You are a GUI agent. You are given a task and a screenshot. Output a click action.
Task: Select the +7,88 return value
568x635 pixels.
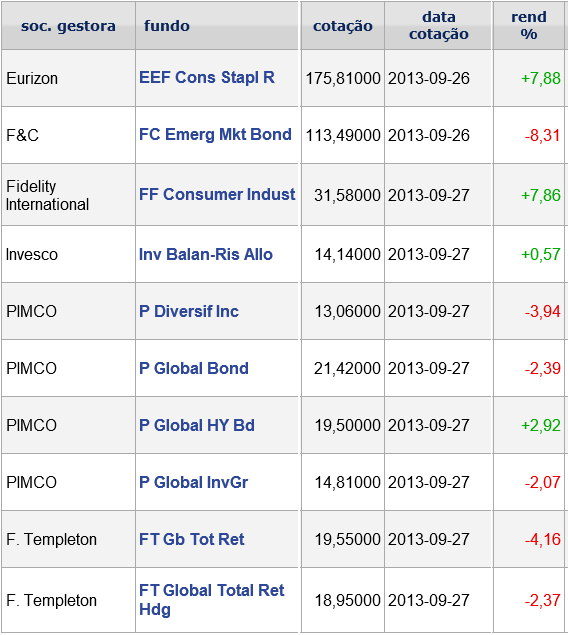pos(540,78)
